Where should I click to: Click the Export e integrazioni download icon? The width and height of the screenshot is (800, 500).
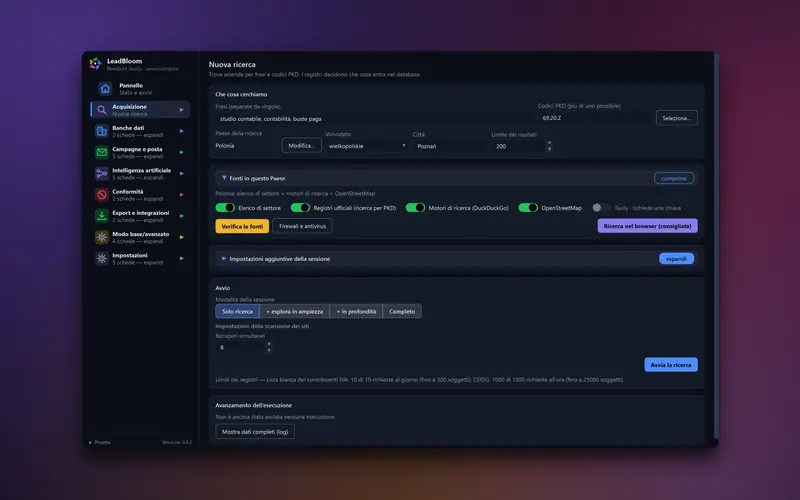tap(102, 216)
